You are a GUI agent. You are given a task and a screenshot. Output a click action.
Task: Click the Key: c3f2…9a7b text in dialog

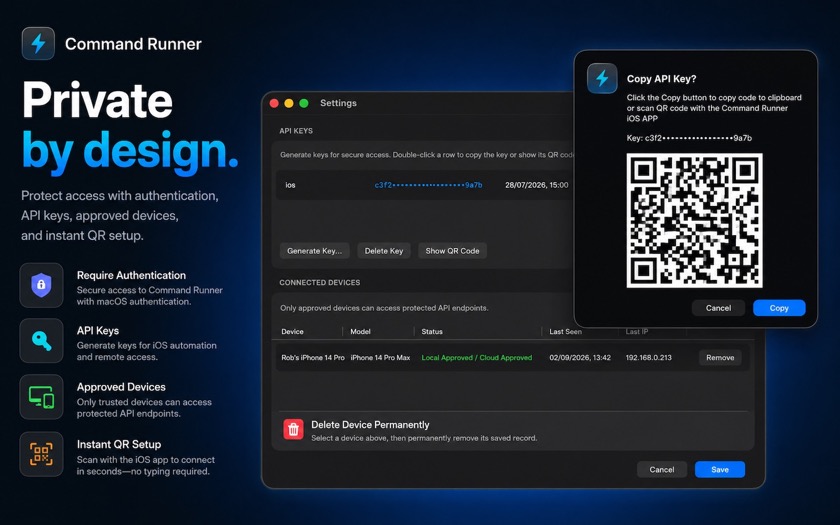click(689, 138)
